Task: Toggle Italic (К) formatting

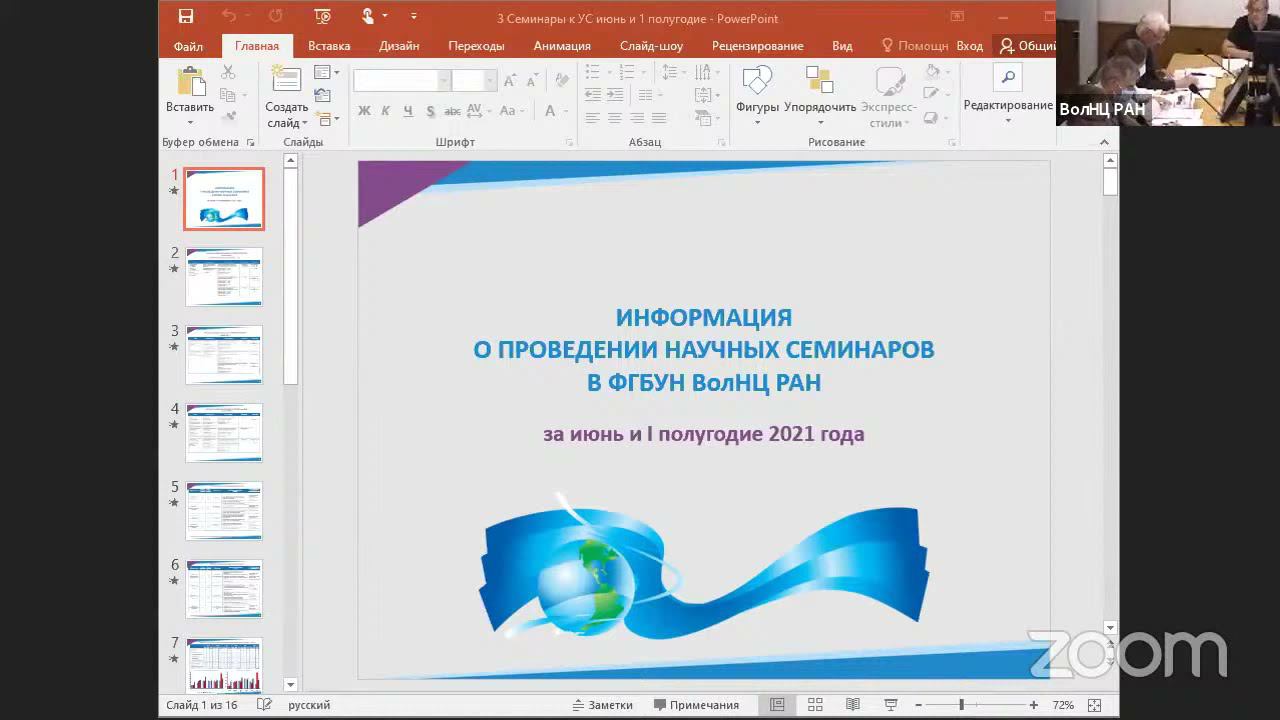Action: tap(386, 111)
